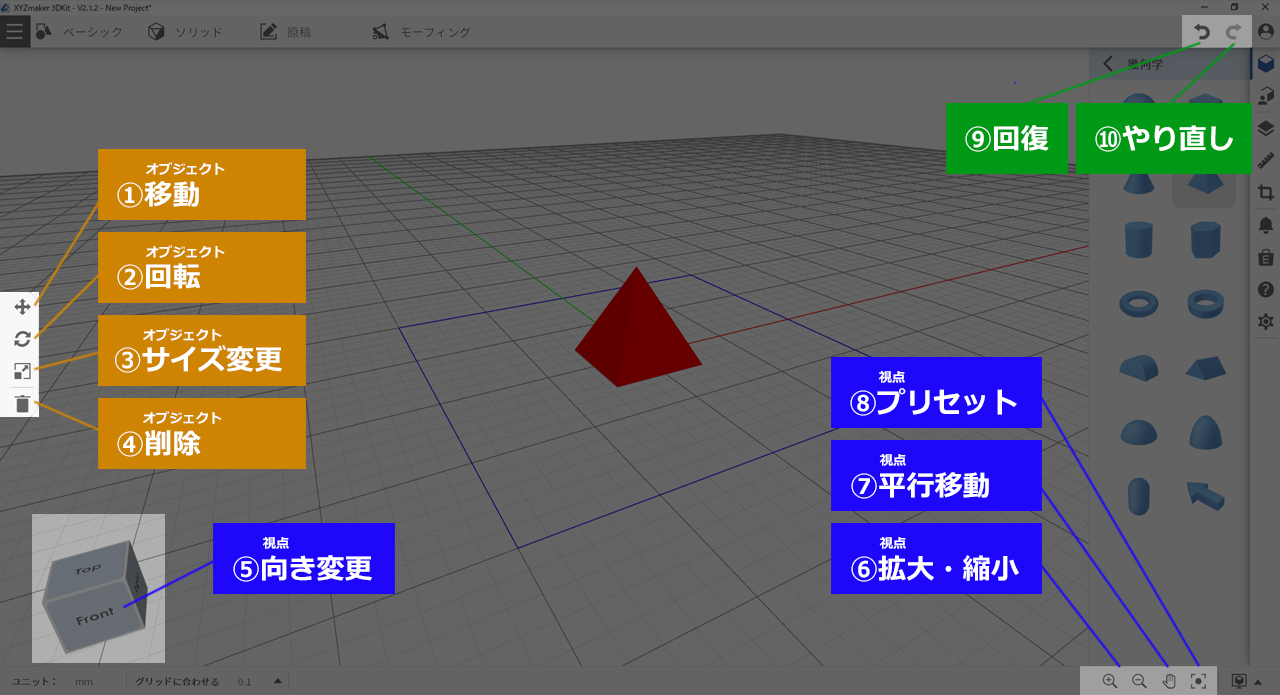Image resolution: width=1280 pixels, height=695 pixels.
Task: Activate the hand pan view tool
Action: (x=1168, y=681)
